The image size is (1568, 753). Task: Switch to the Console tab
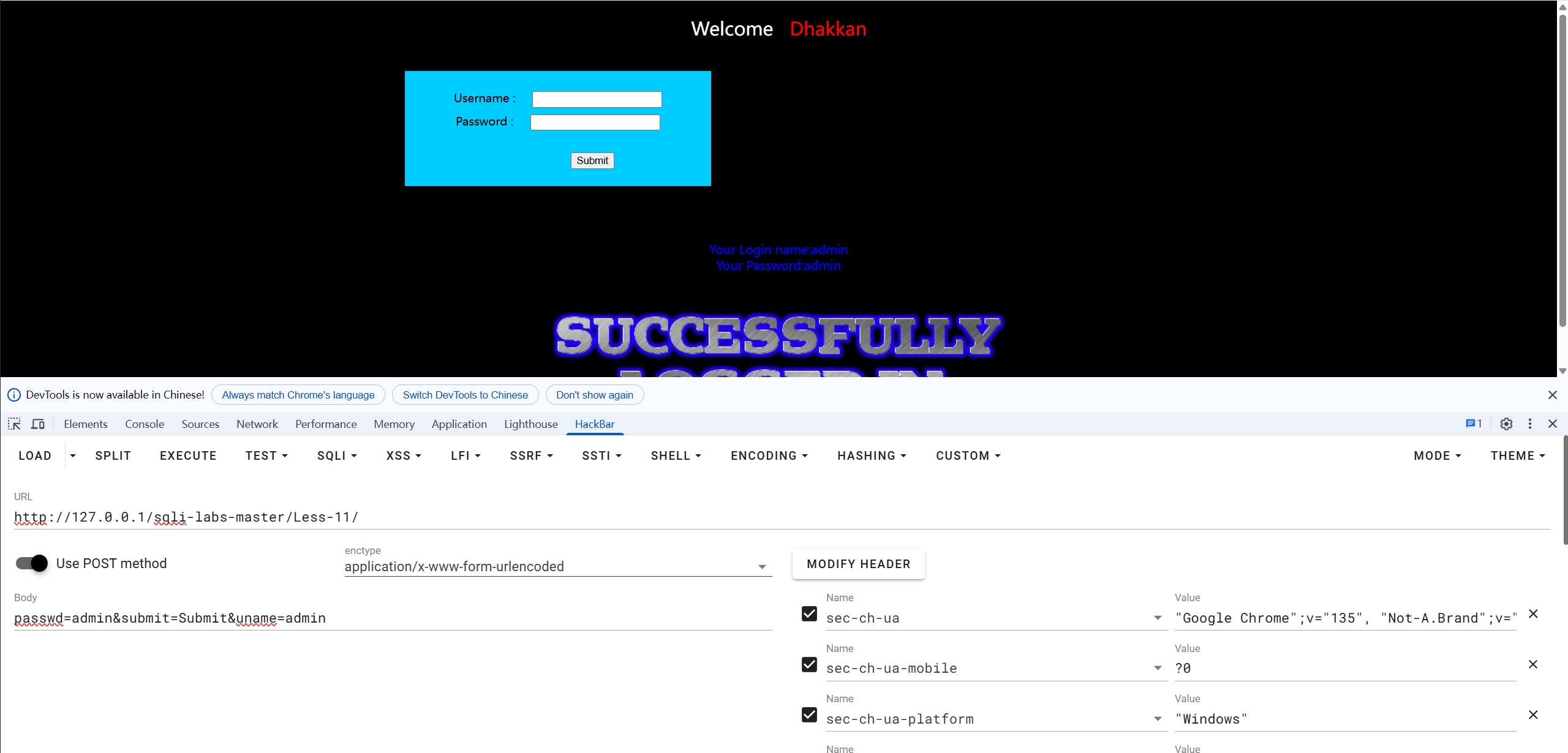(145, 424)
